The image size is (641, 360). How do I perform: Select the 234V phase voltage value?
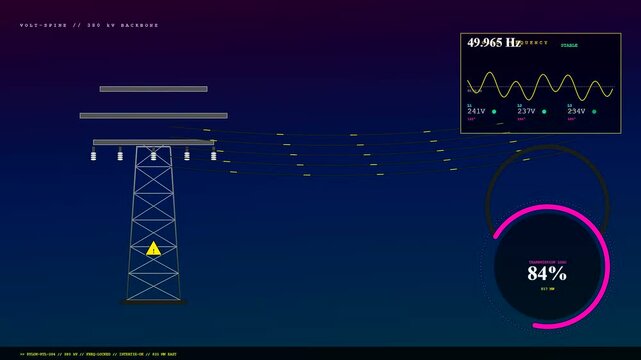(576, 111)
